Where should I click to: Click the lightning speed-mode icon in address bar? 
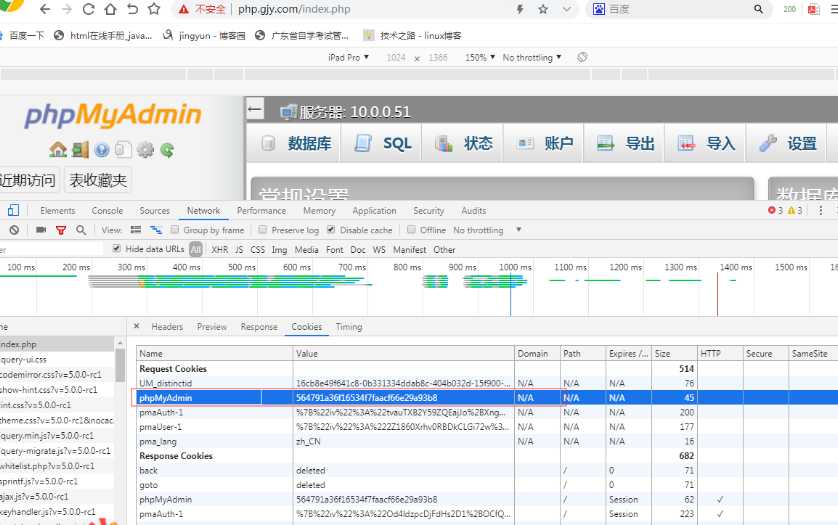519,9
